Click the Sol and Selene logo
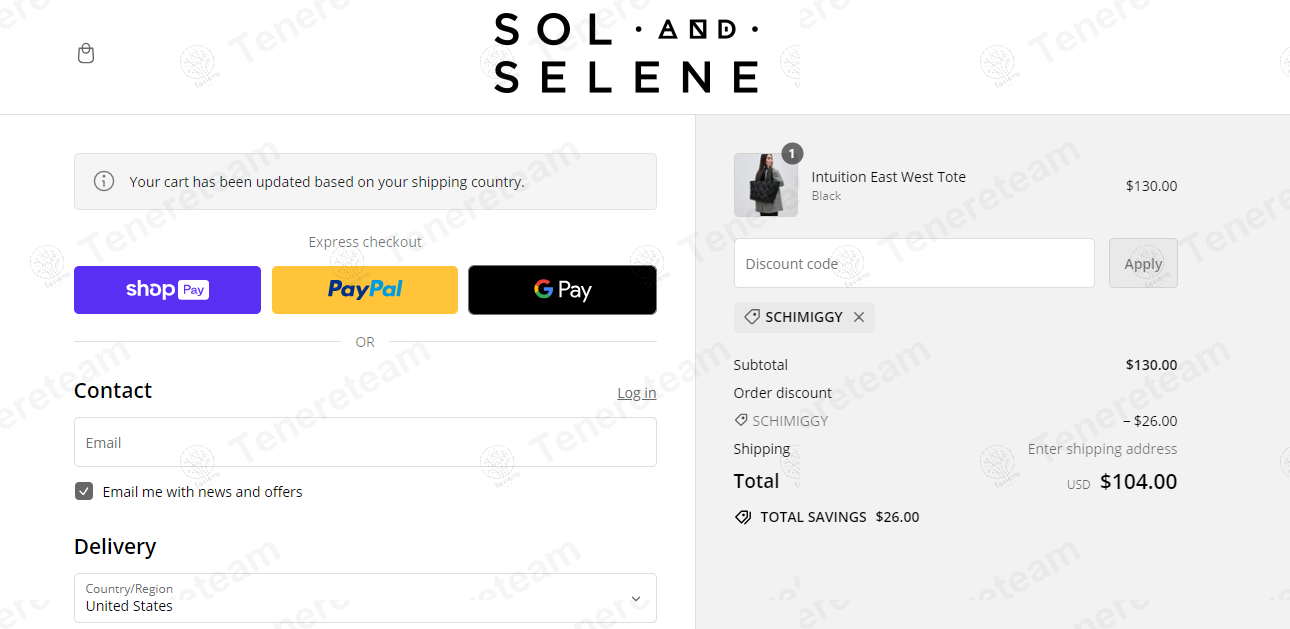This screenshot has height=629, width=1290. (x=627, y=54)
